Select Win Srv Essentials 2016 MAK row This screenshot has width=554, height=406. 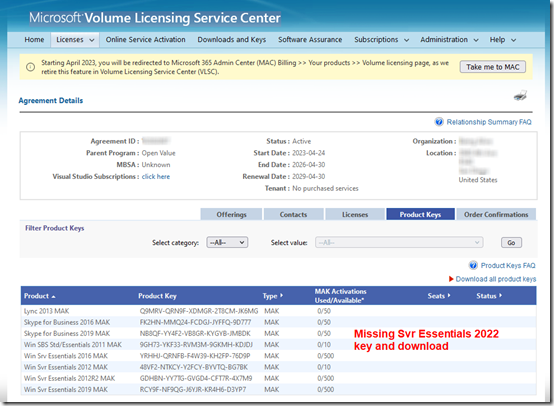click(278, 356)
